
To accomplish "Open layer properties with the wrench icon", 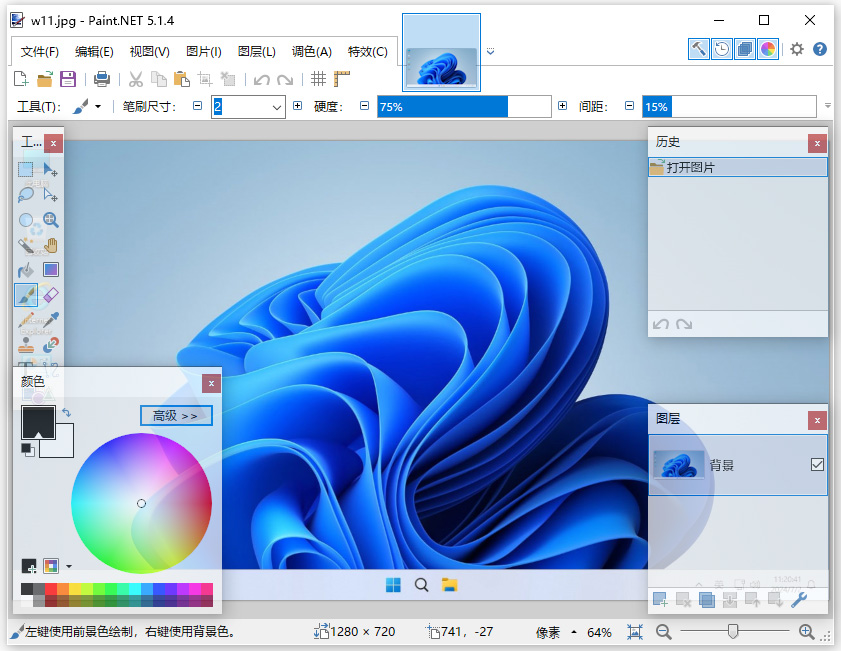I will click(x=799, y=599).
